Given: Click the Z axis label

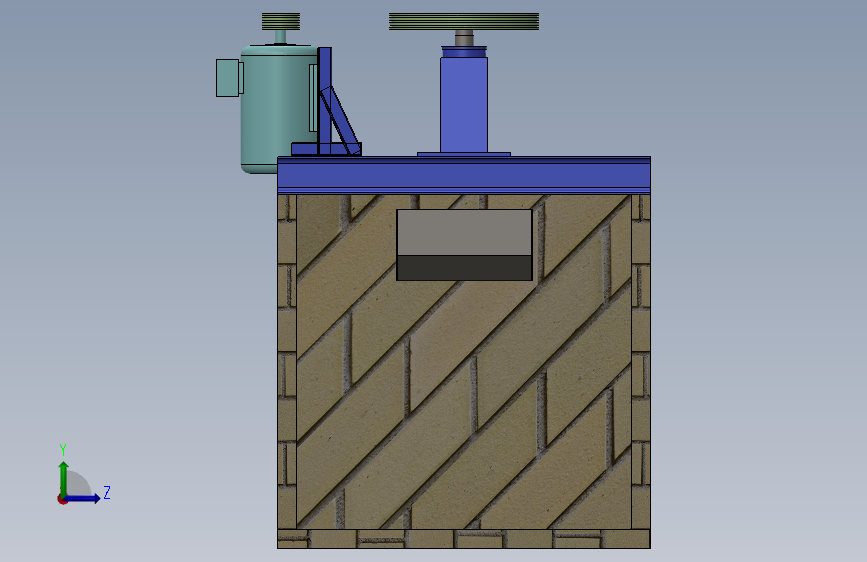Looking at the screenshot, I should 107,492.
